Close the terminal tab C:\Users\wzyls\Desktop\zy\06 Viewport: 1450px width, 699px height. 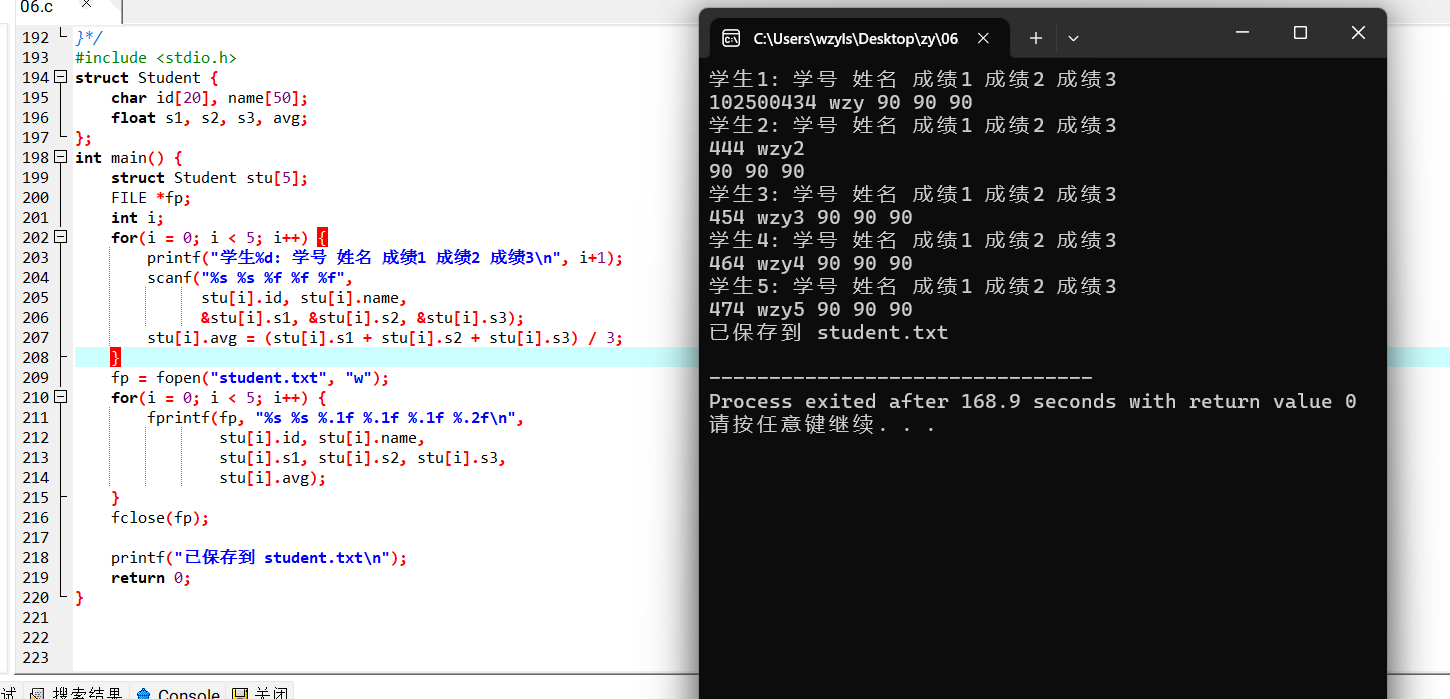983,38
